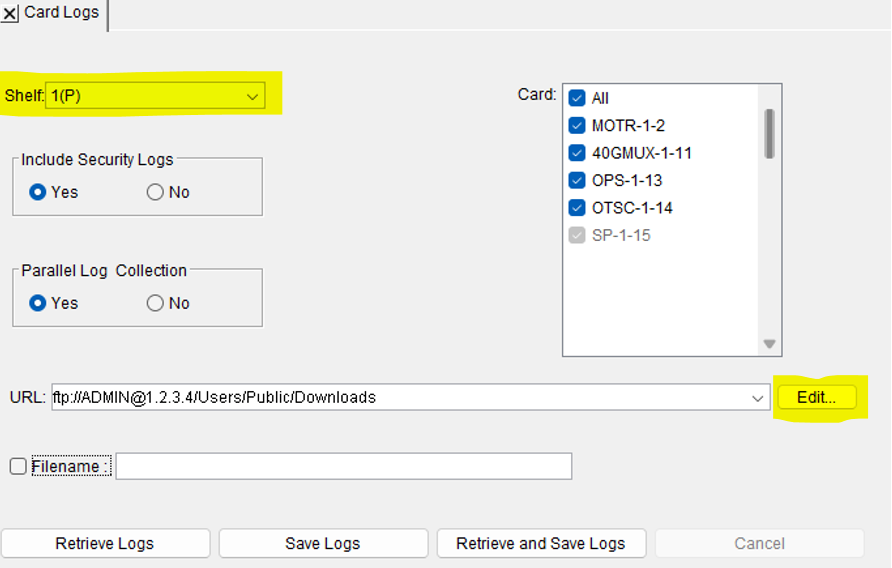Enable the Filename checkbox
The height and width of the screenshot is (568, 892).
point(18,466)
